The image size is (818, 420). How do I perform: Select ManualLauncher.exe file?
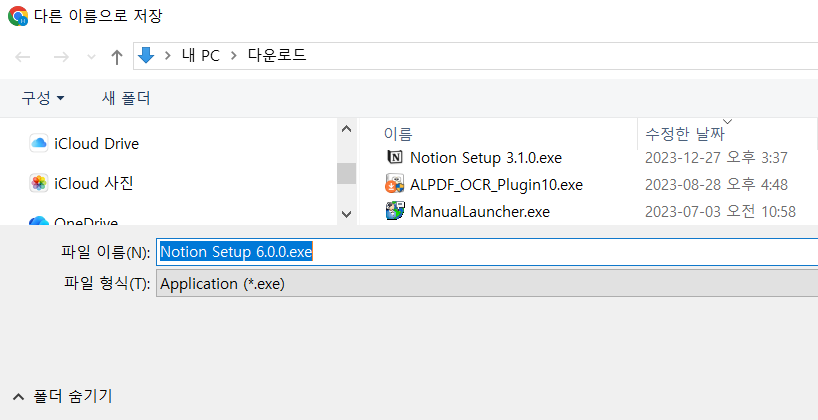(480, 212)
